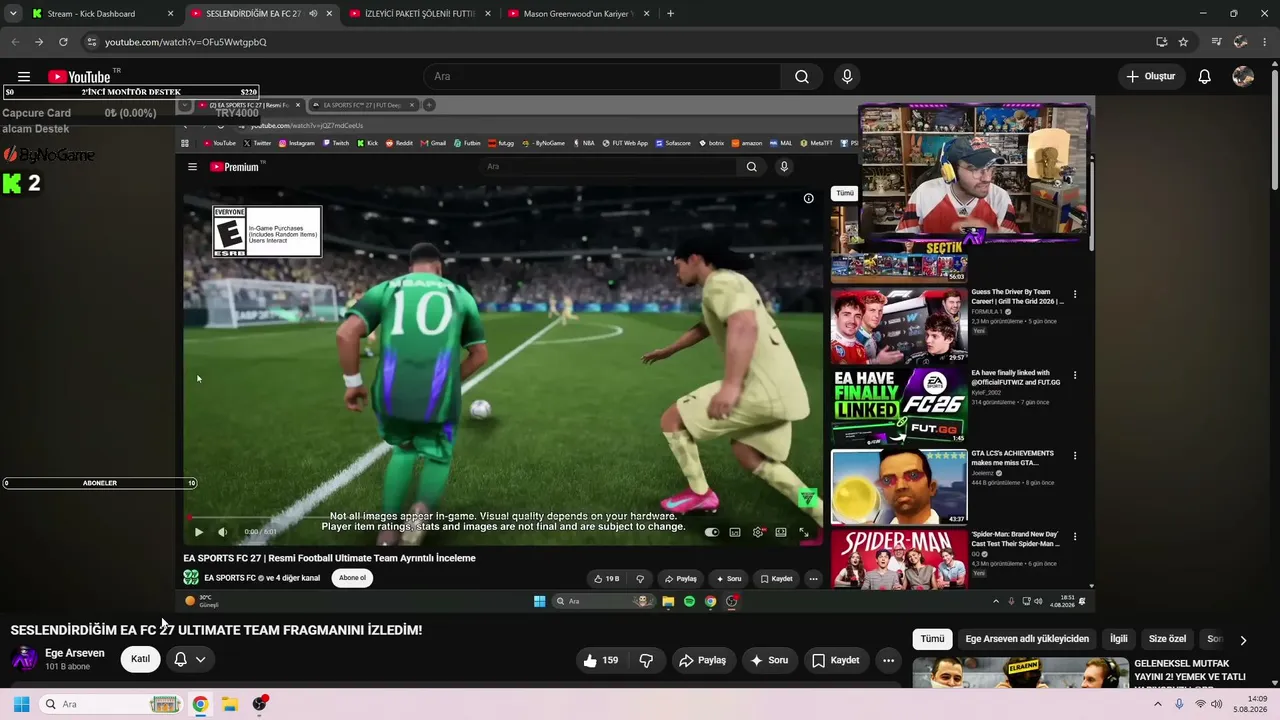Viewport: 1280px width, 720px height.
Task: Open the YouTube account avatar menu
Action: 1243,77
